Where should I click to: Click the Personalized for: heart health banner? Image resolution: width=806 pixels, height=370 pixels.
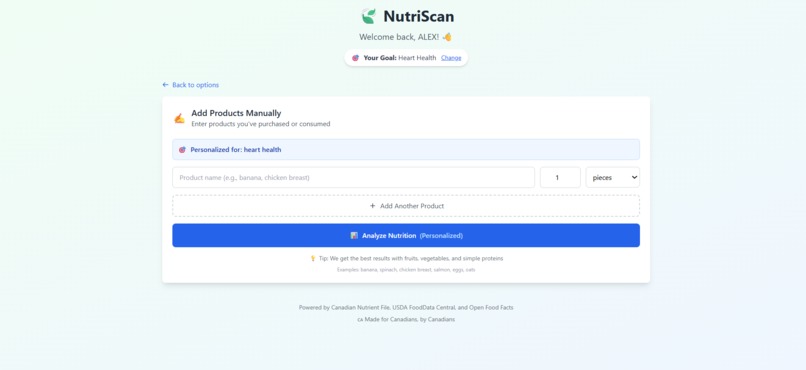coord(406,150)
